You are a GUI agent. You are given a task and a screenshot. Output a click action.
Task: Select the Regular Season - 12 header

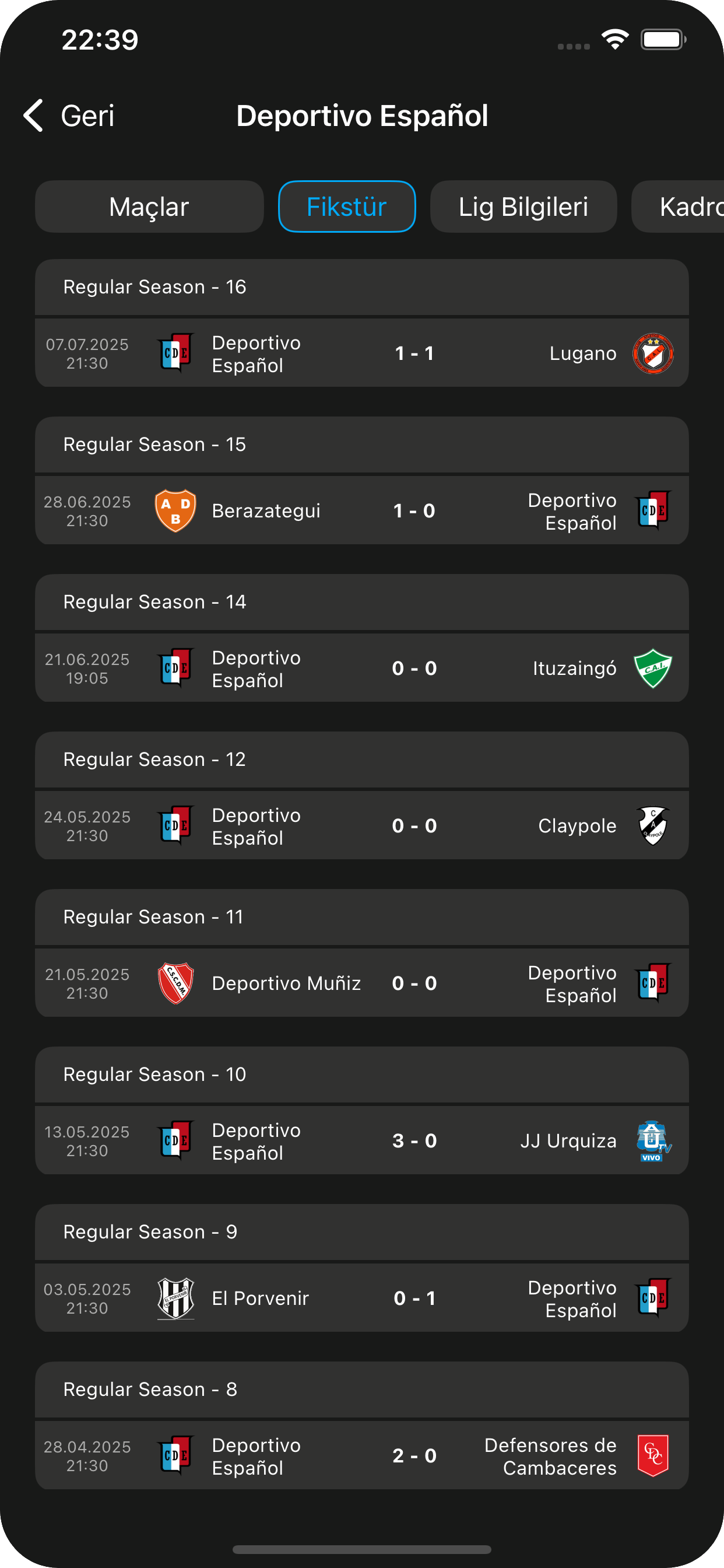coord(361,759)
